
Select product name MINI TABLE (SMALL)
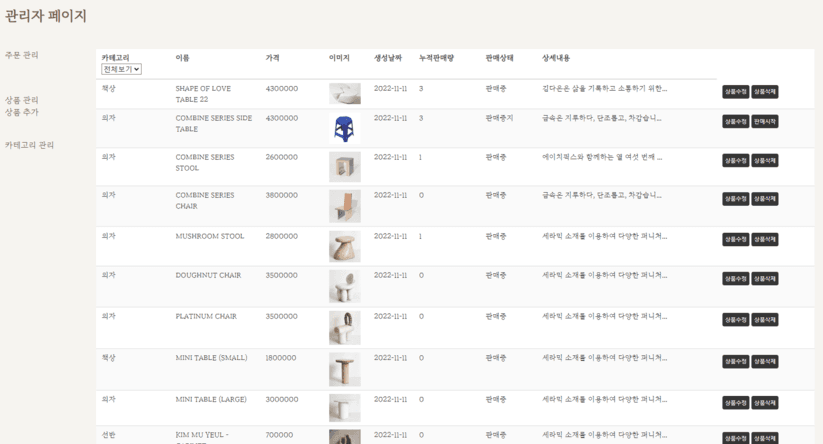(x=212, y=357)
